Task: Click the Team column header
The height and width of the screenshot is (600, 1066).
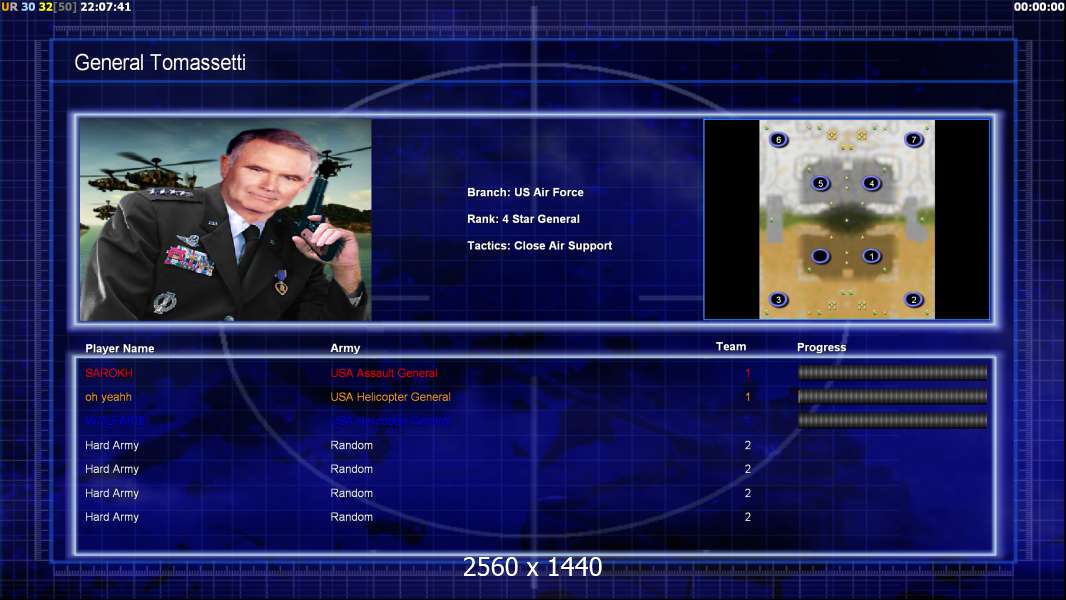Action: (731, 347)
